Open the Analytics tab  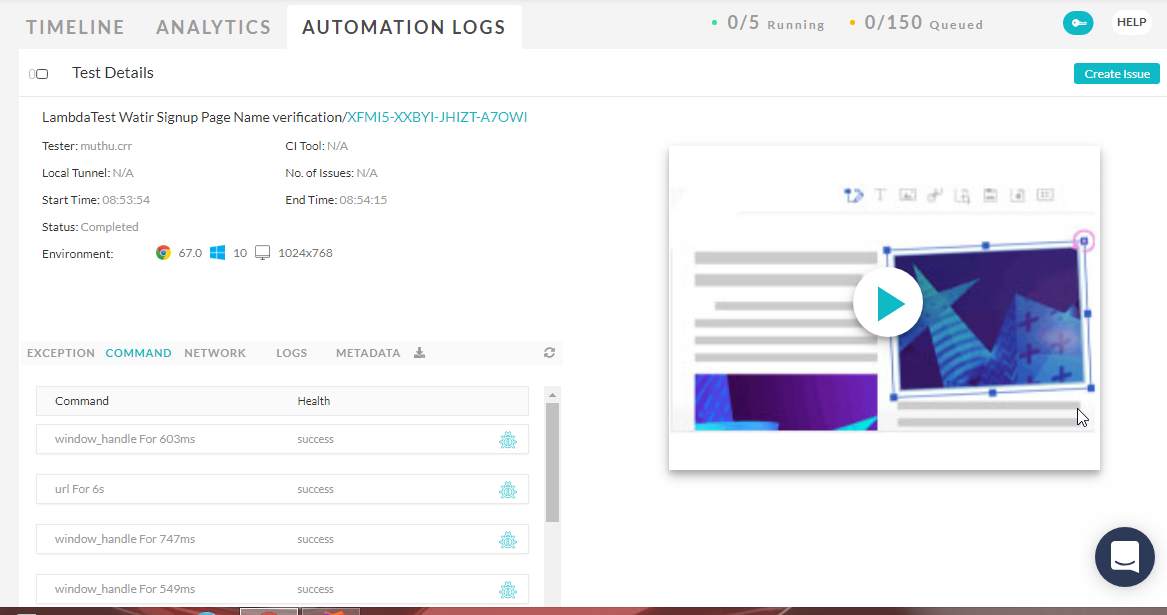[x=213, y=27]
